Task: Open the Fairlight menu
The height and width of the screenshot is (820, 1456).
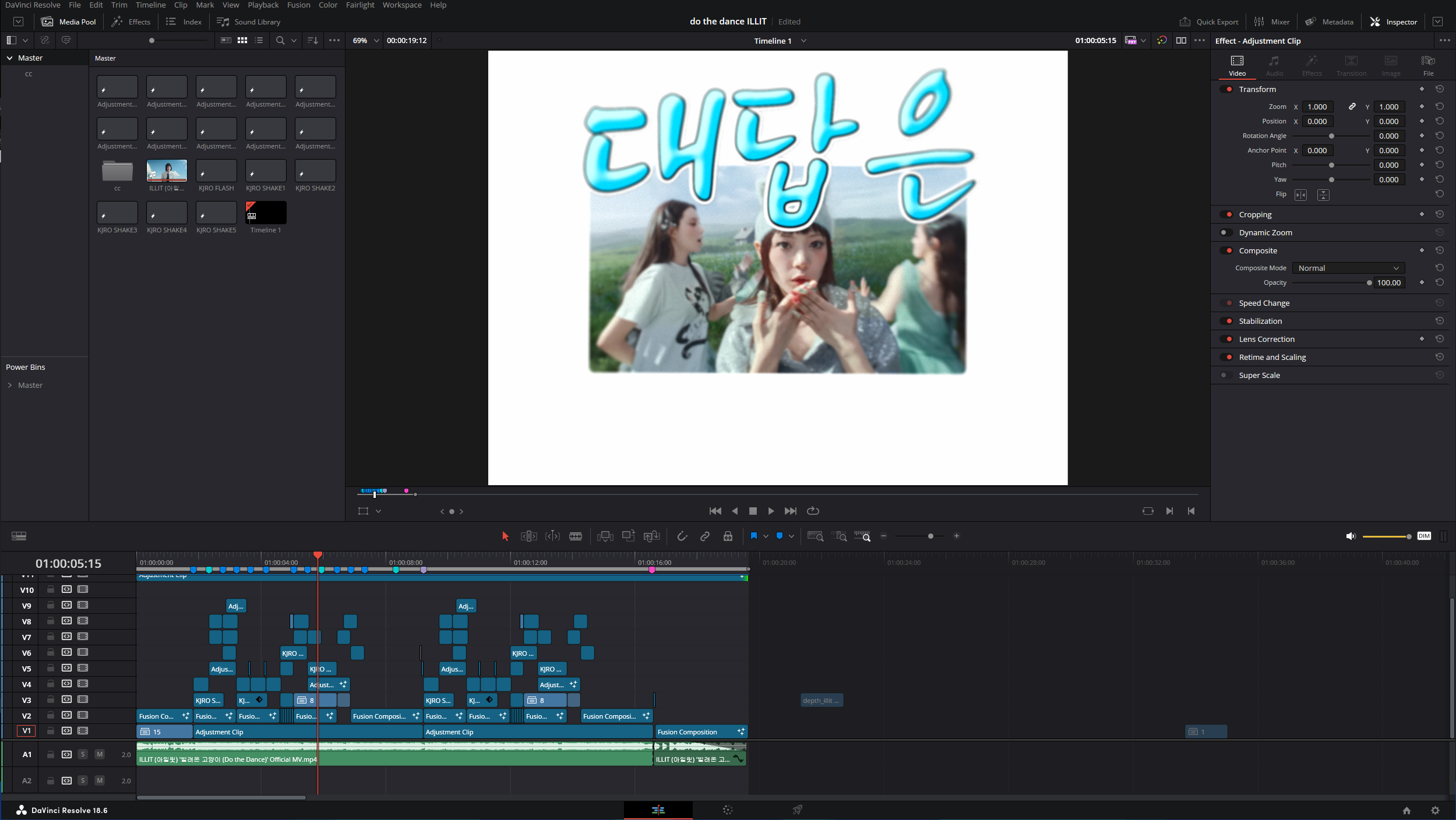Action: click(x=360, y=5)
